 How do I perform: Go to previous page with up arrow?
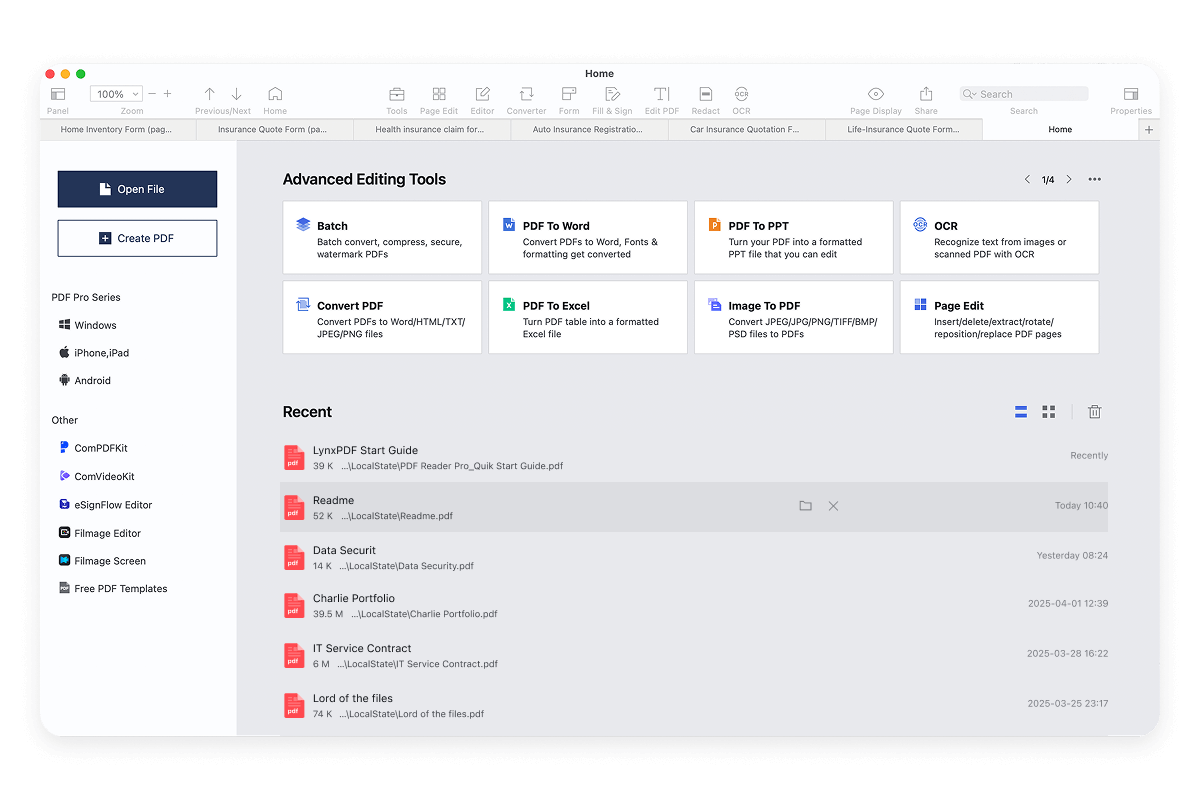click(209, 94)
